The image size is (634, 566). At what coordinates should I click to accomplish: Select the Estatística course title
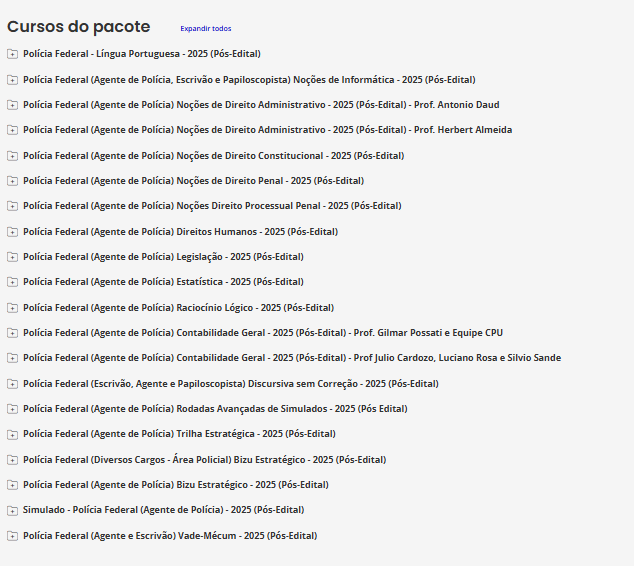[163, 282]
